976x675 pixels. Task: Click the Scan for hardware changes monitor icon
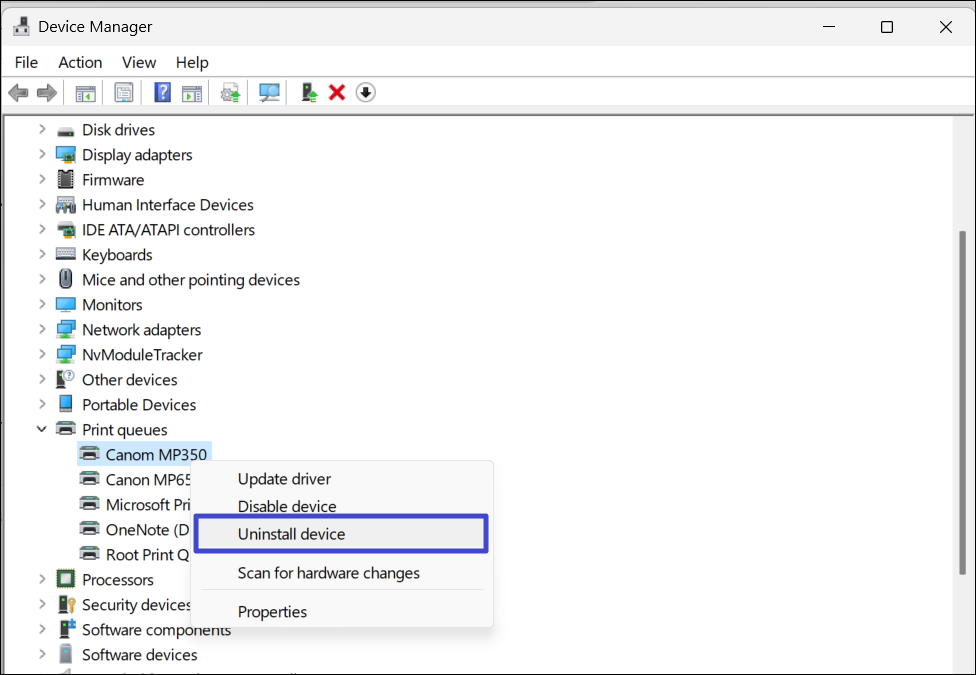270,93
